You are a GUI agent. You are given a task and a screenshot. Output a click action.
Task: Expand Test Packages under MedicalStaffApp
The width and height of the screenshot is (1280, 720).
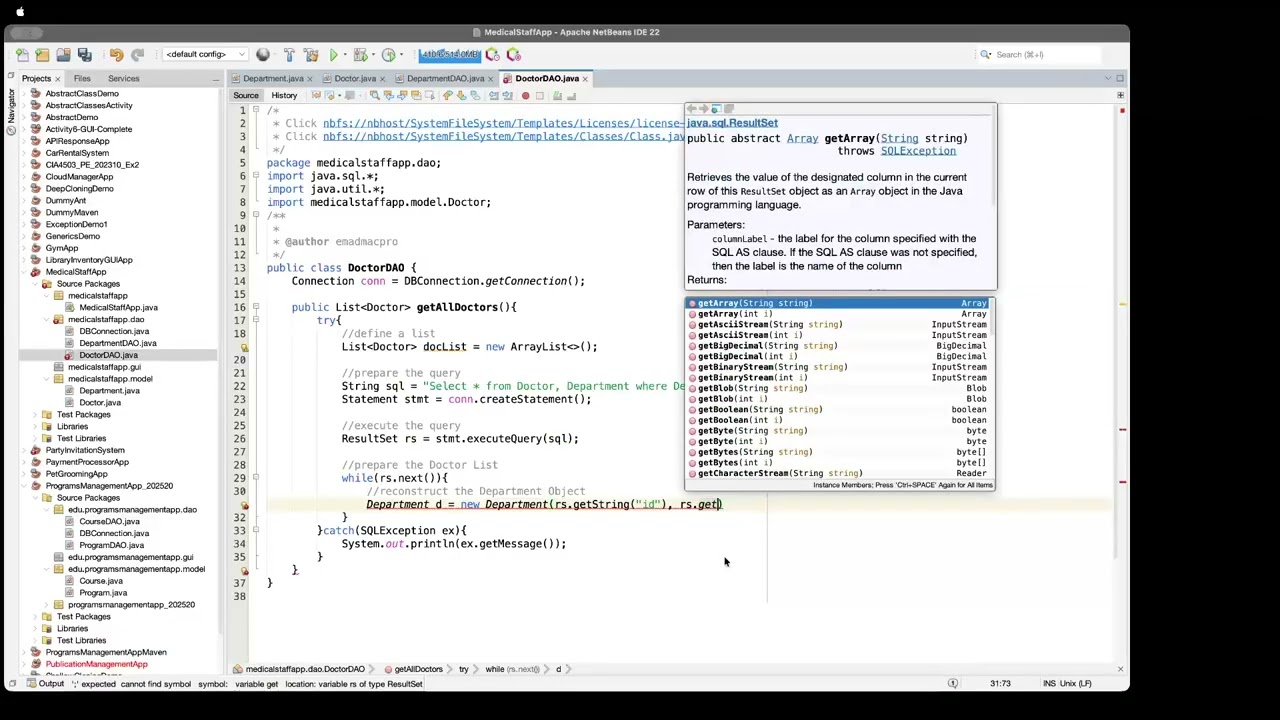[x=34, y=414]
